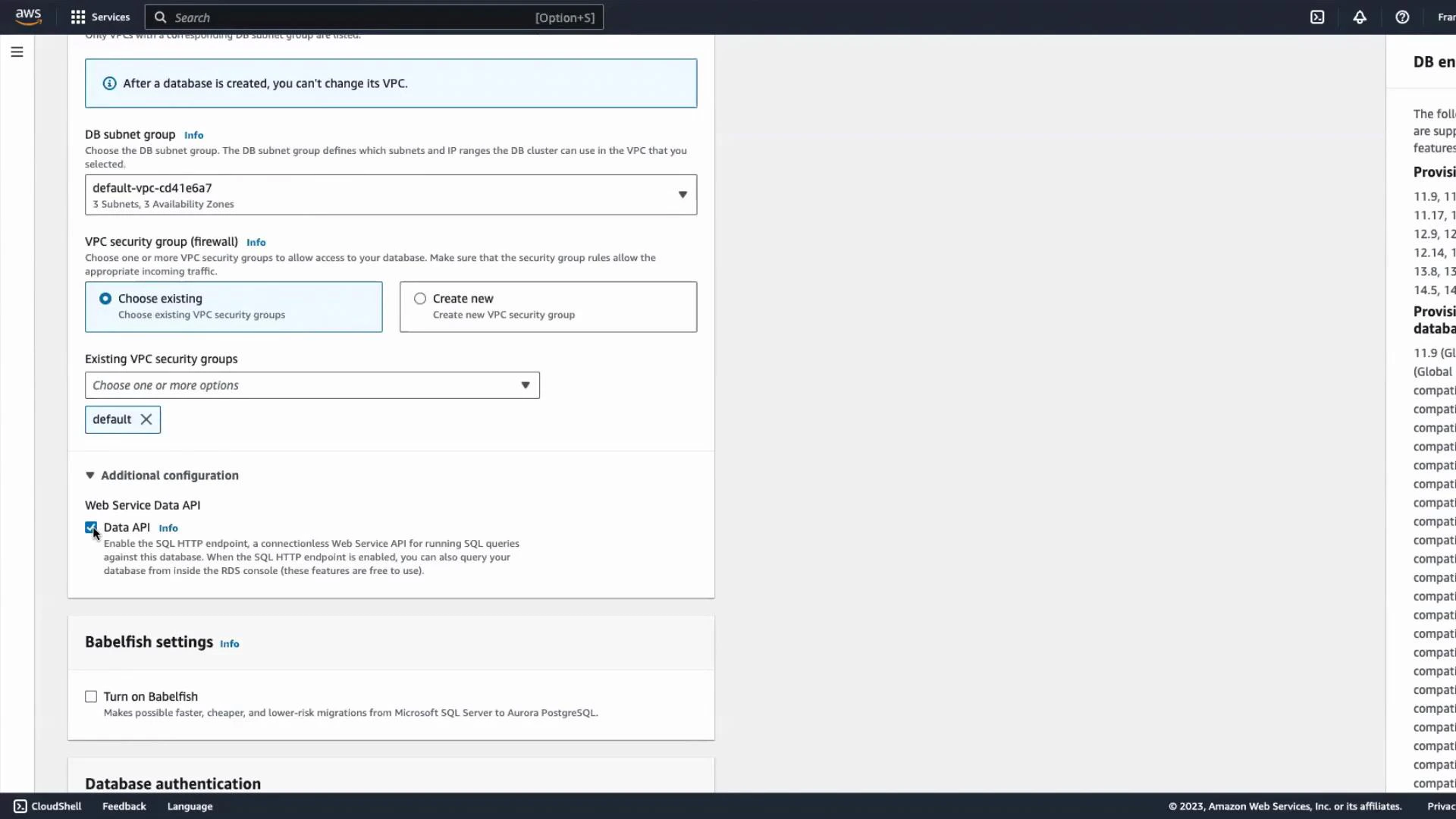The width and height of the screenshot is (1456, 819).
Task: Open the Feedback menu item
Action: [x=124, y=806]
